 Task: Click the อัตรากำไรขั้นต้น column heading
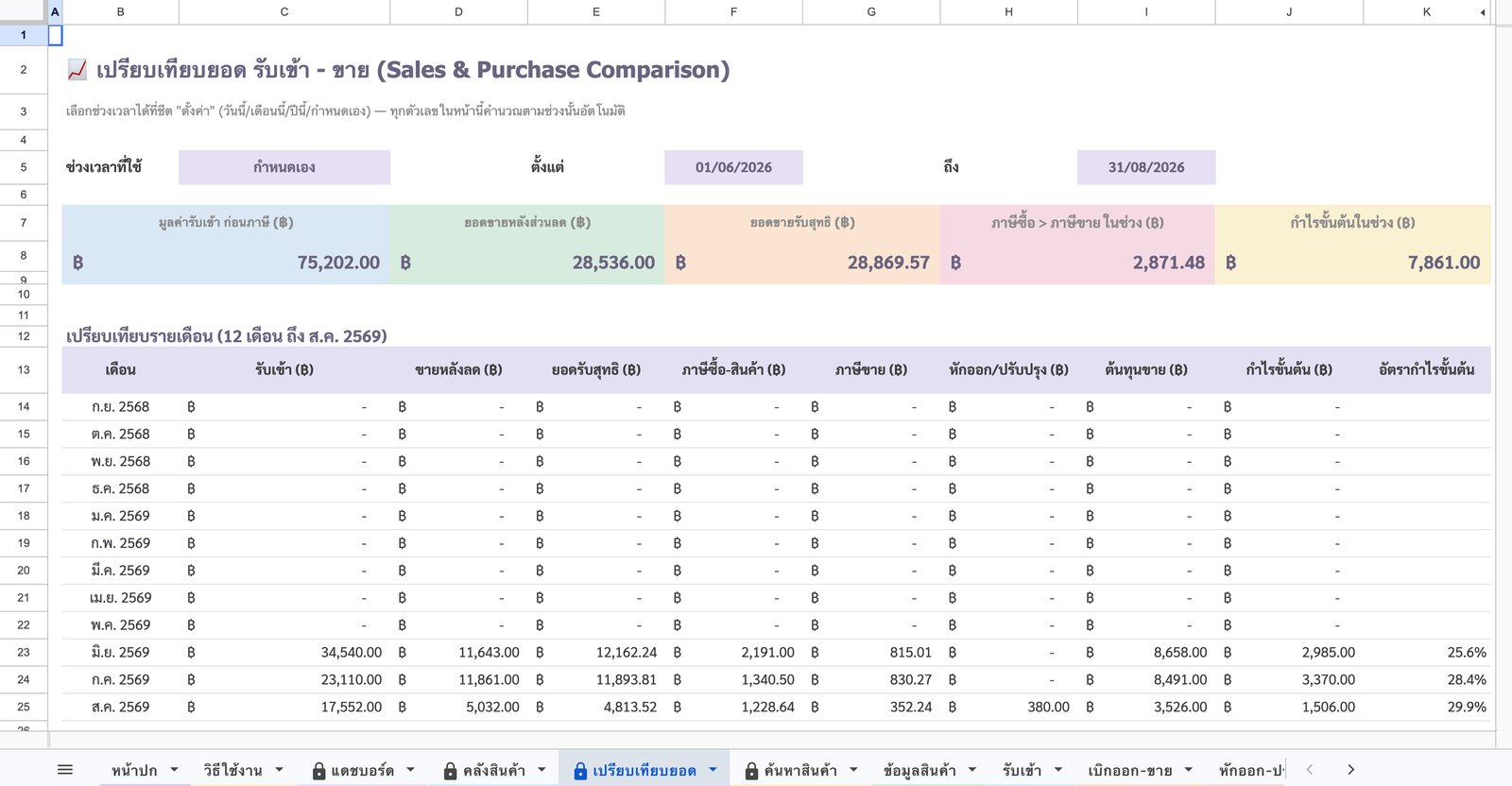[x=1427, y=369]
